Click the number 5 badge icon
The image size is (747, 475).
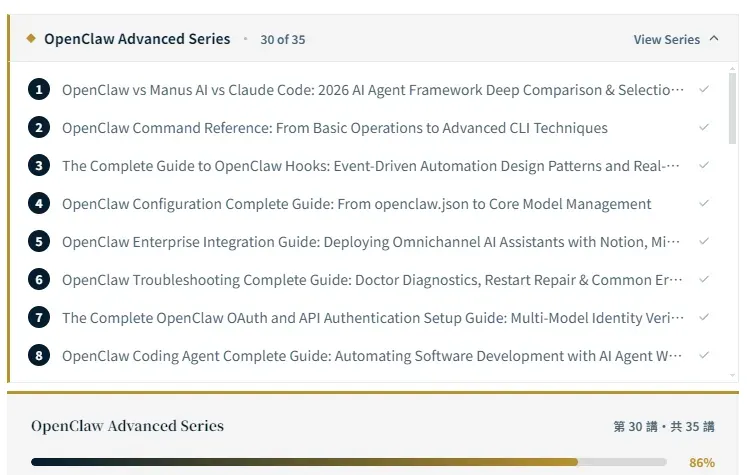tap(39, 241)
